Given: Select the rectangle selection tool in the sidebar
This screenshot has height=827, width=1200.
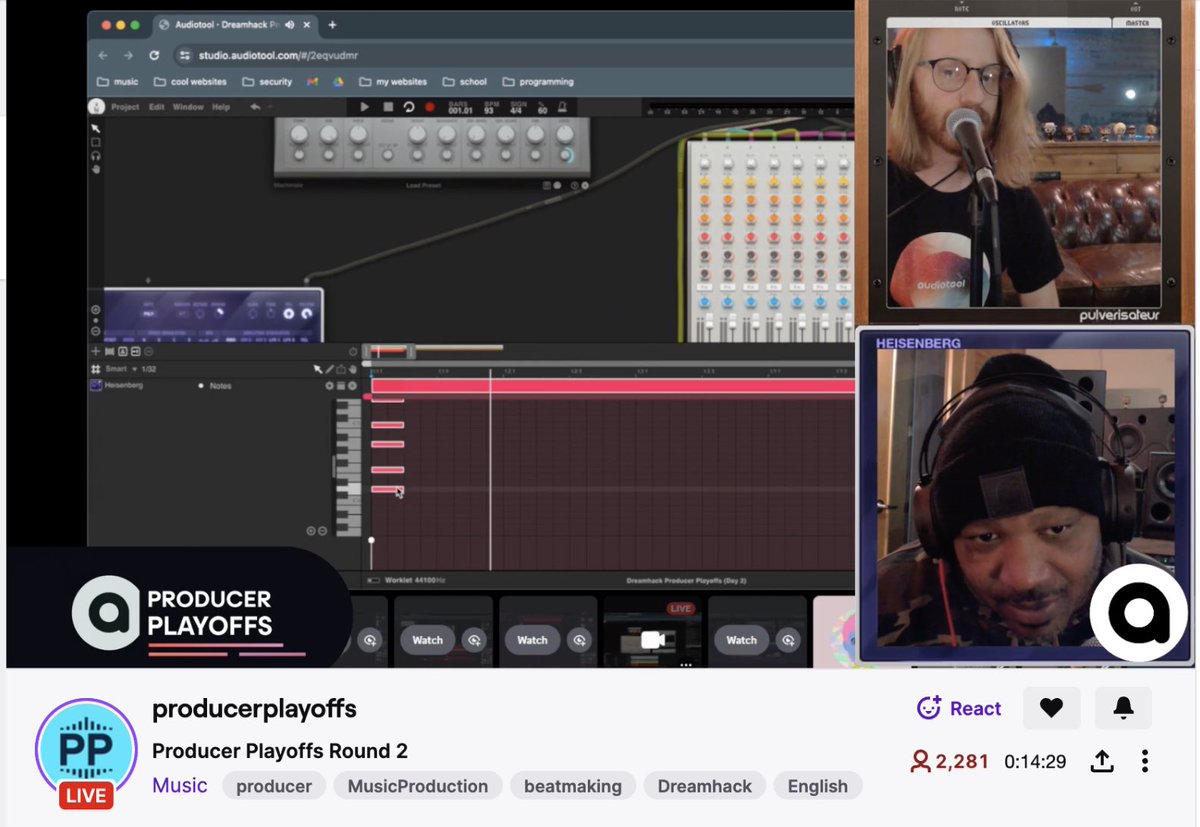Looking at the screenshot, I should tap(96, 142).
